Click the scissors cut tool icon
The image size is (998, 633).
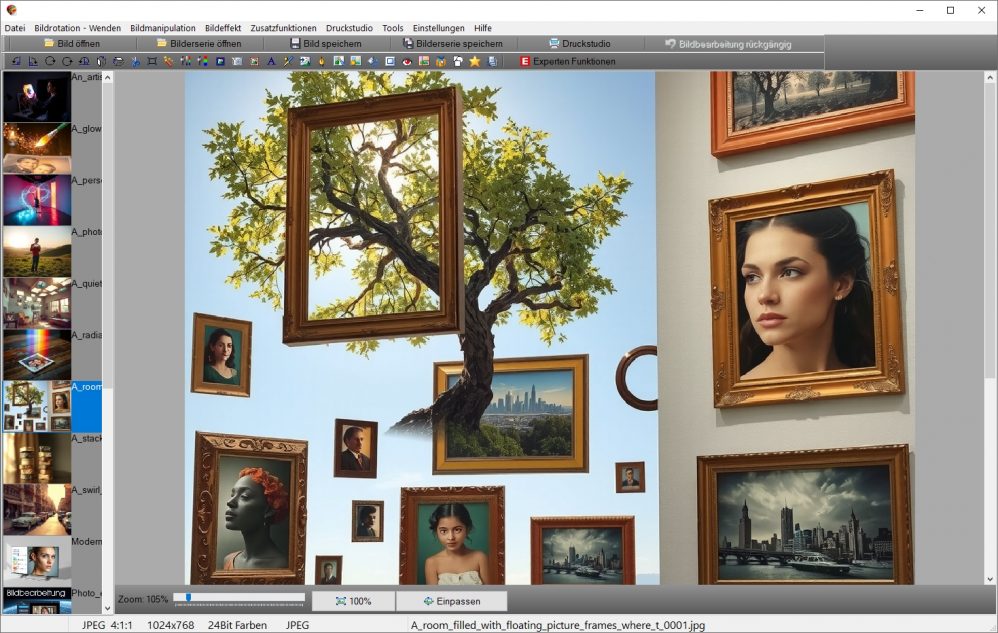[135, 62]
